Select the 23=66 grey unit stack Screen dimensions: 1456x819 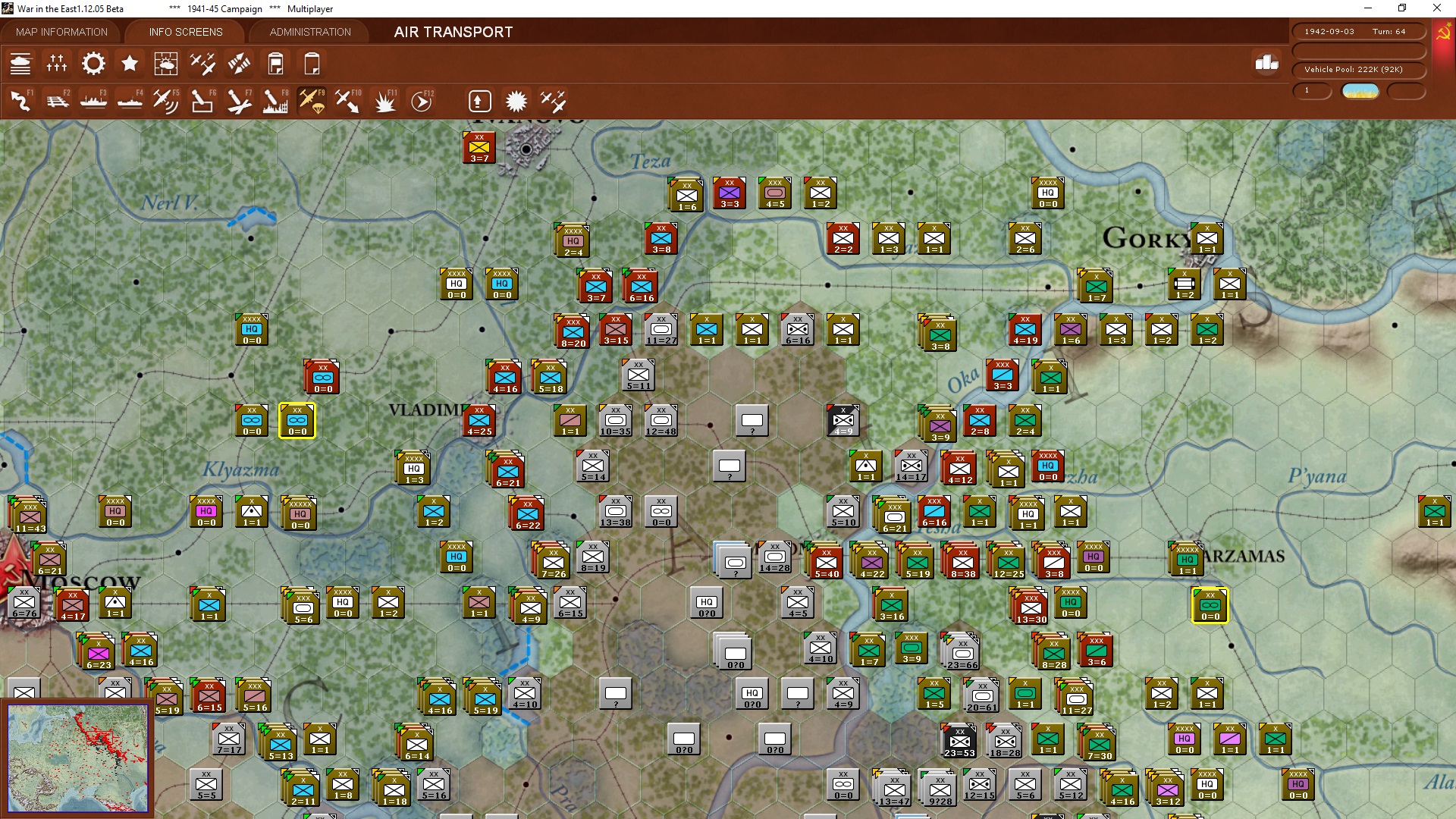pos(960,651)
